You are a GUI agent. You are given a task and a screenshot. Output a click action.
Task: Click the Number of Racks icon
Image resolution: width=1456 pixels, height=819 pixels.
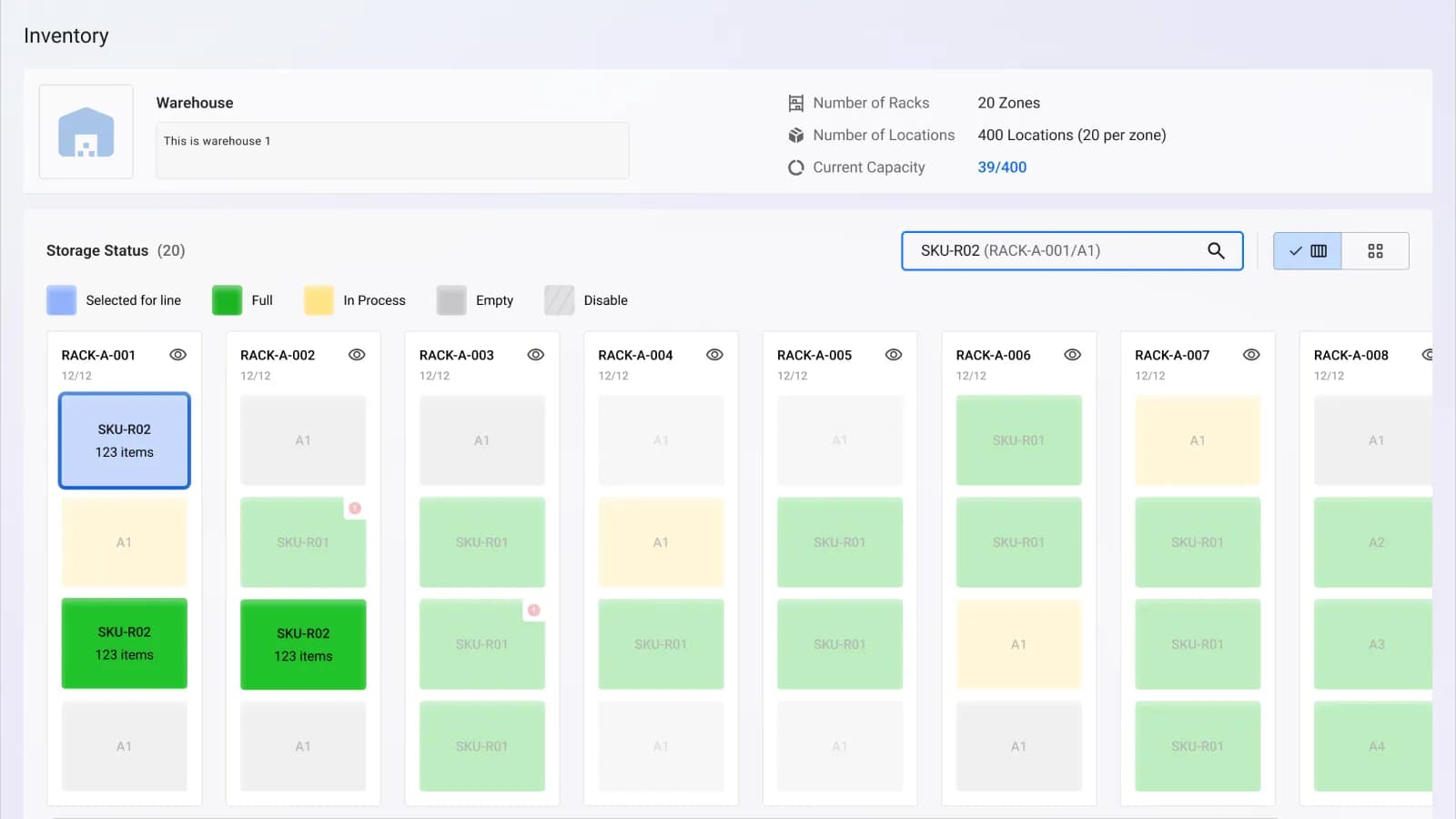tap(796, 103)
